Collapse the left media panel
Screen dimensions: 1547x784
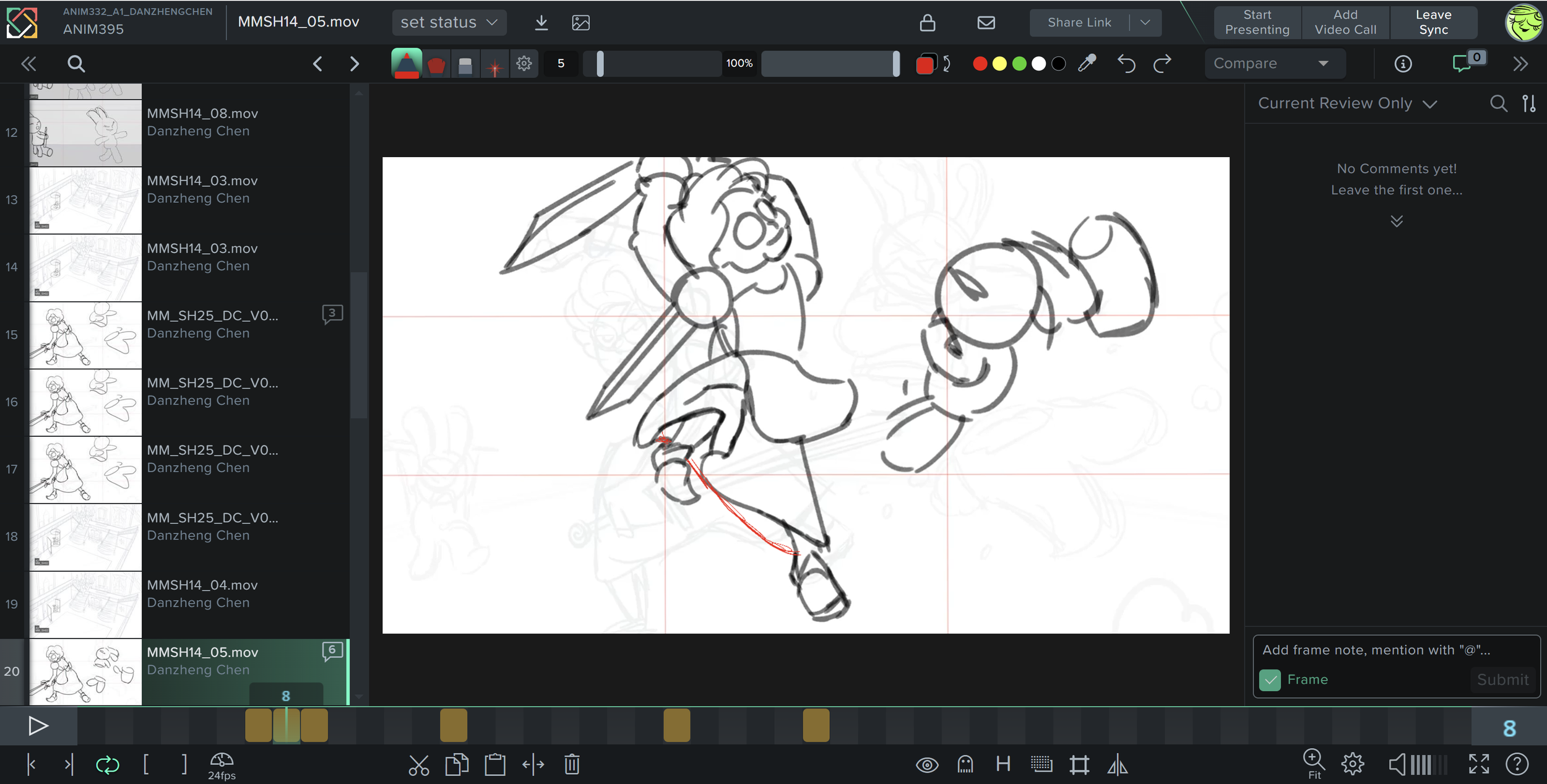tap(28, 63)
